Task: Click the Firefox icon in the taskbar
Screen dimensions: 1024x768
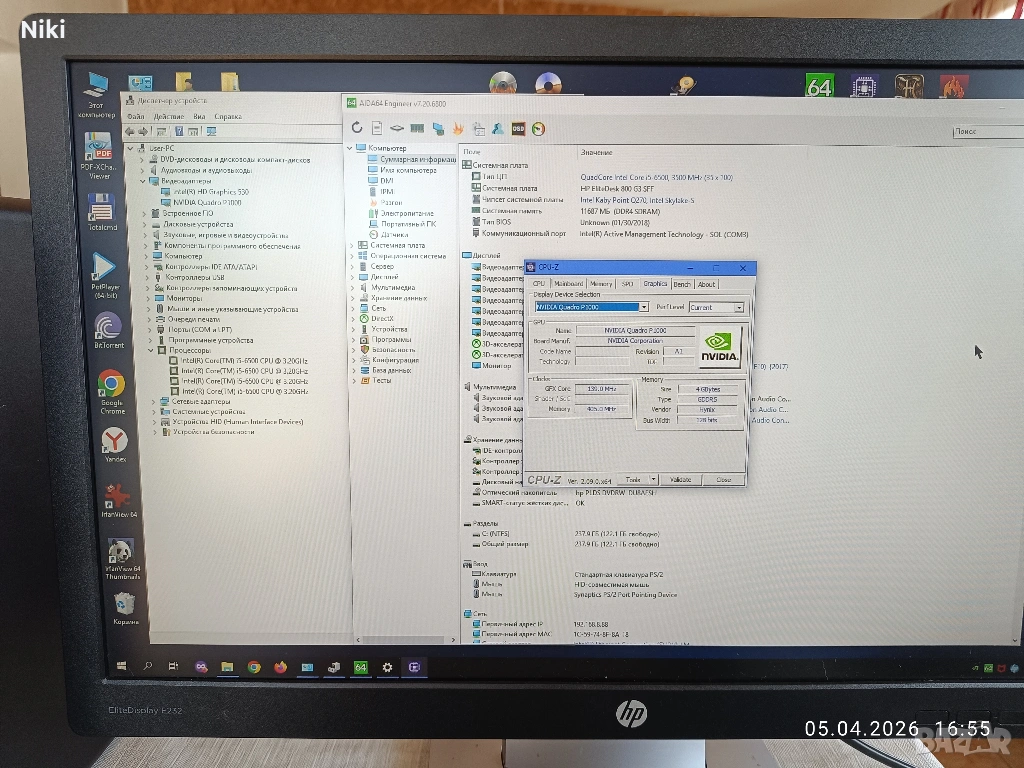Action: coord(280,667)
